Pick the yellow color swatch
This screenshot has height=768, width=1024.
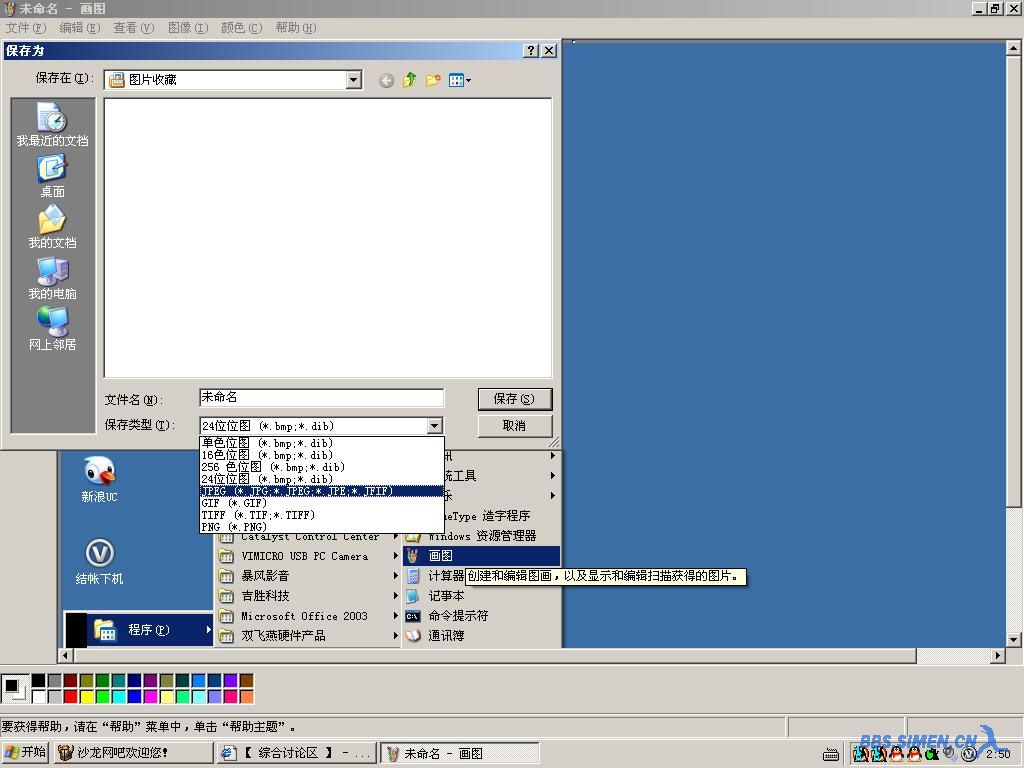[86, 697]
